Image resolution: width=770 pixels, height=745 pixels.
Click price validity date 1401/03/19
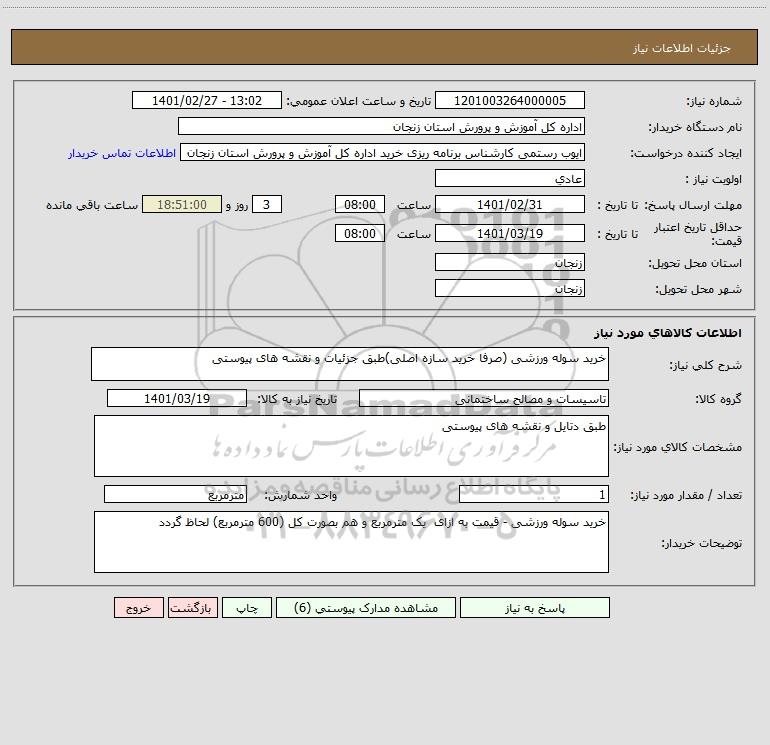pos(510,233)
